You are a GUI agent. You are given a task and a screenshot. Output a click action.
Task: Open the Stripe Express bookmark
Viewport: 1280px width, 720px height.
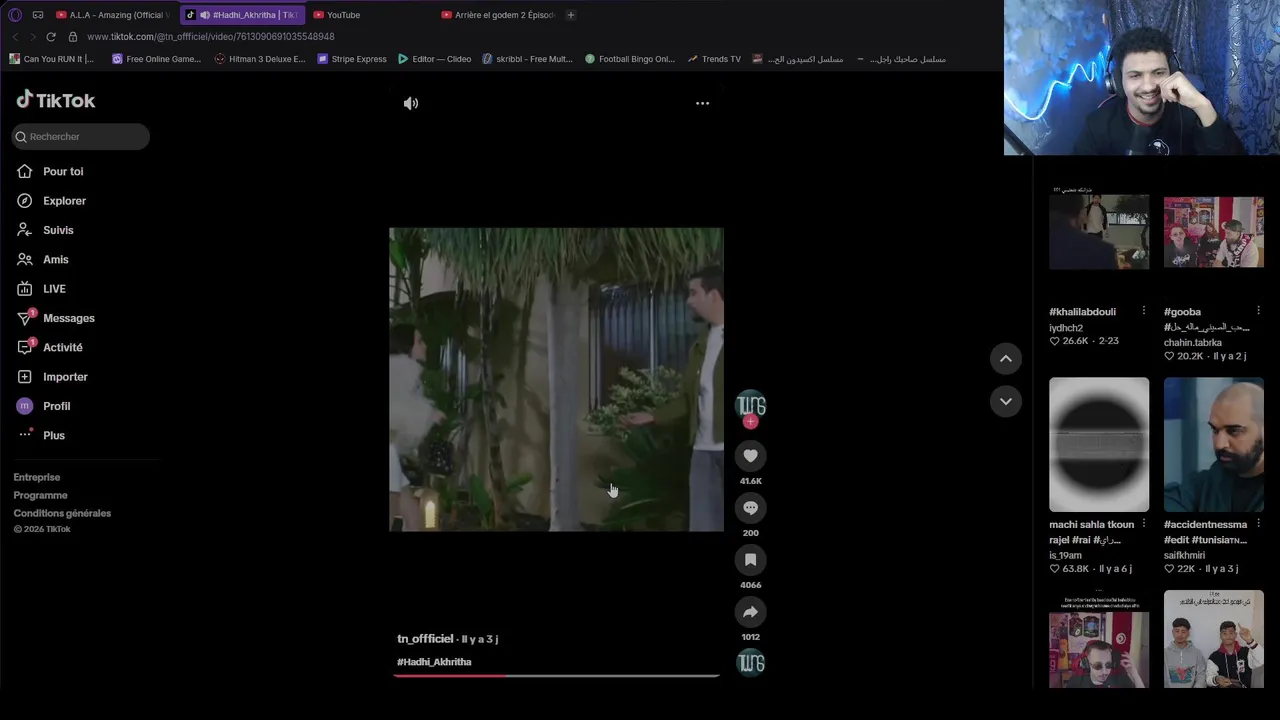(352, 59)
